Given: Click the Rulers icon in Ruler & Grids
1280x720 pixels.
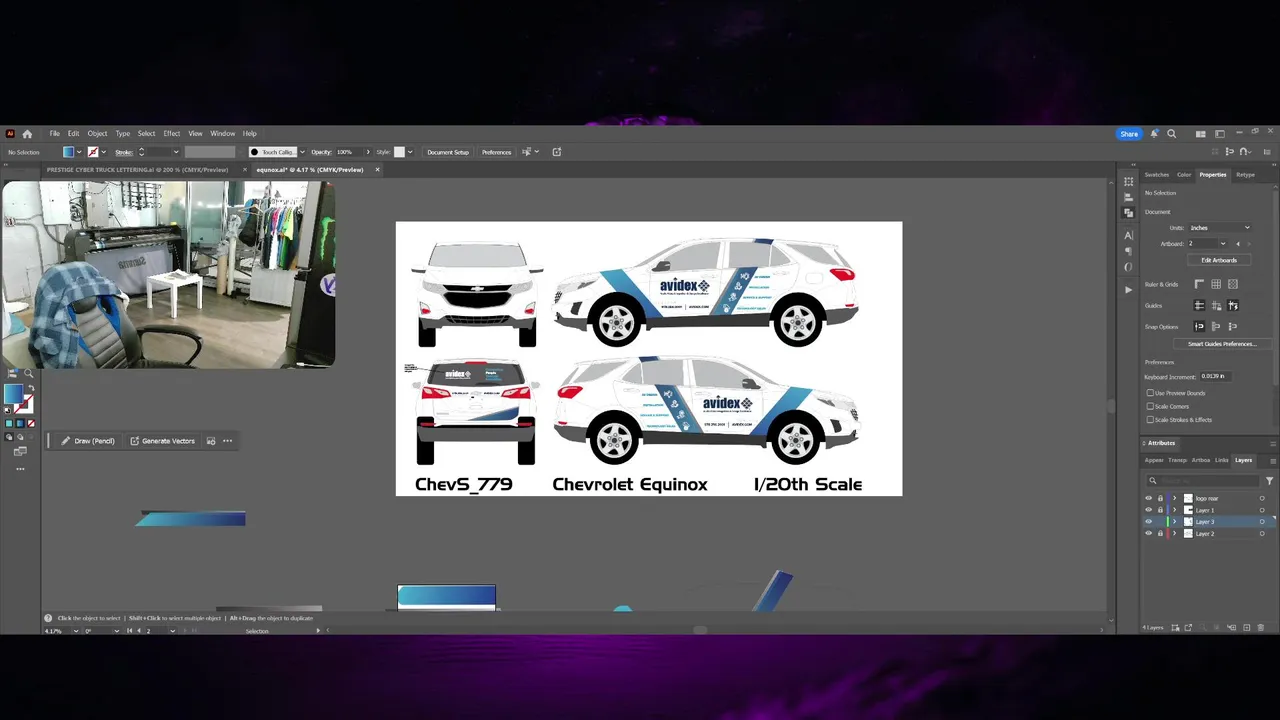Looking at the screenshot, I should click(x=1199, y=284).
